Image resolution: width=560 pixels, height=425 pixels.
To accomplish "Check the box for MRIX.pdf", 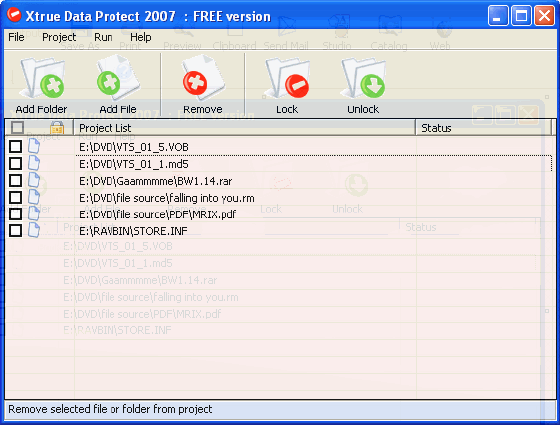I will (15, 214).
